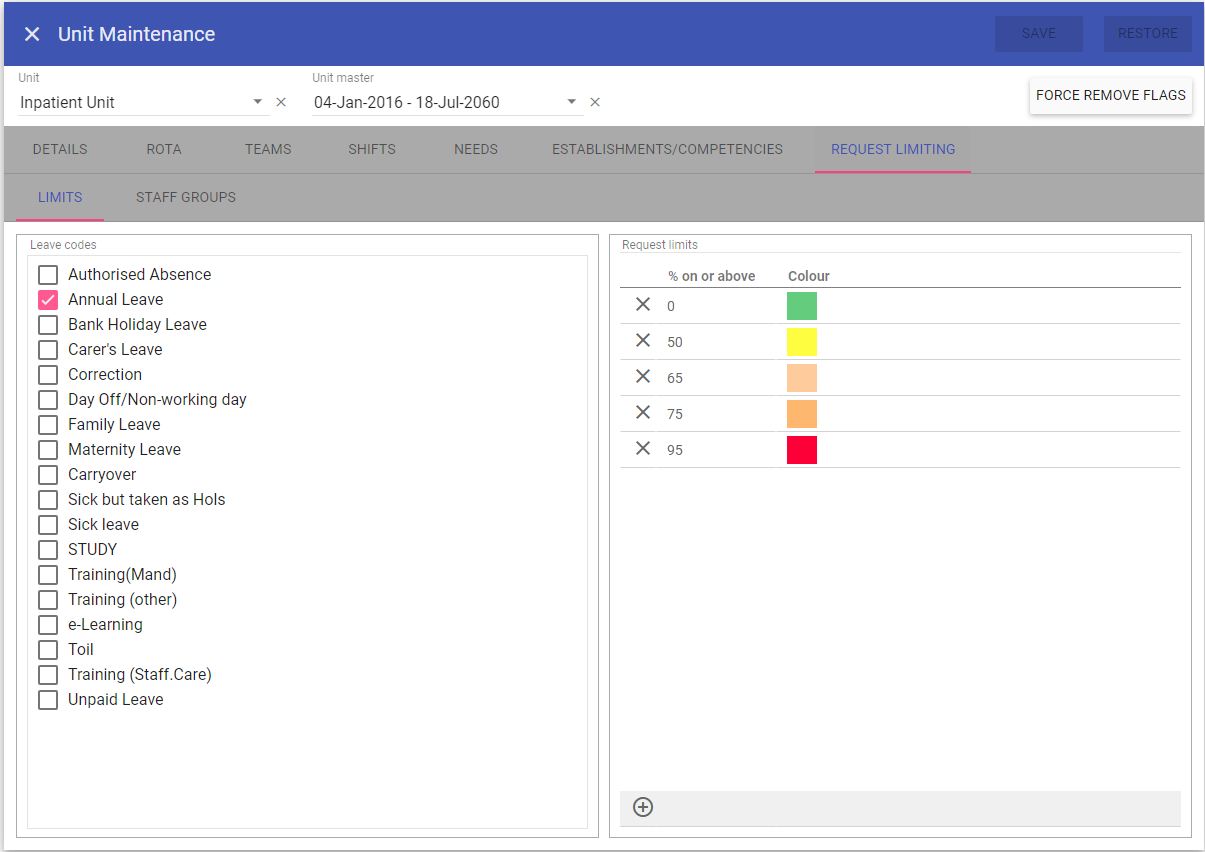The height and width of the screenshot is (852, 1205).
Task: Delete the 0% request limit row
Action: point(643,305)
